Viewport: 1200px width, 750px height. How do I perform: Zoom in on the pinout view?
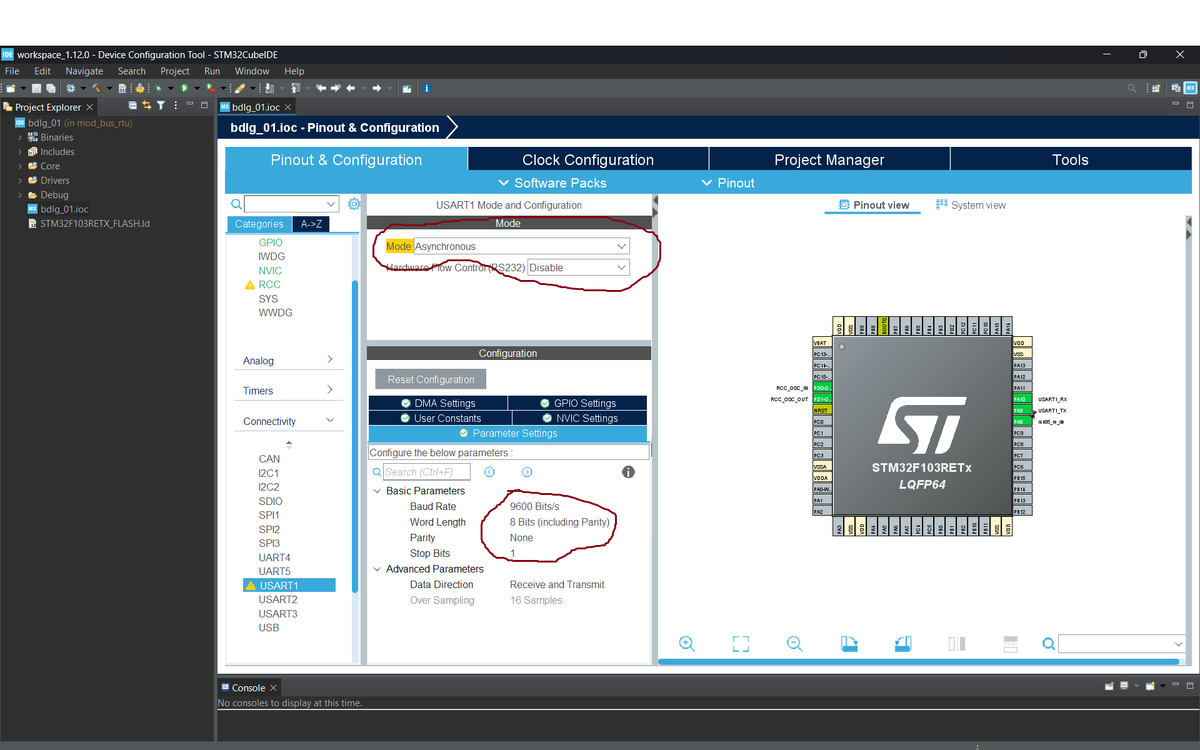tap(687, 644)
